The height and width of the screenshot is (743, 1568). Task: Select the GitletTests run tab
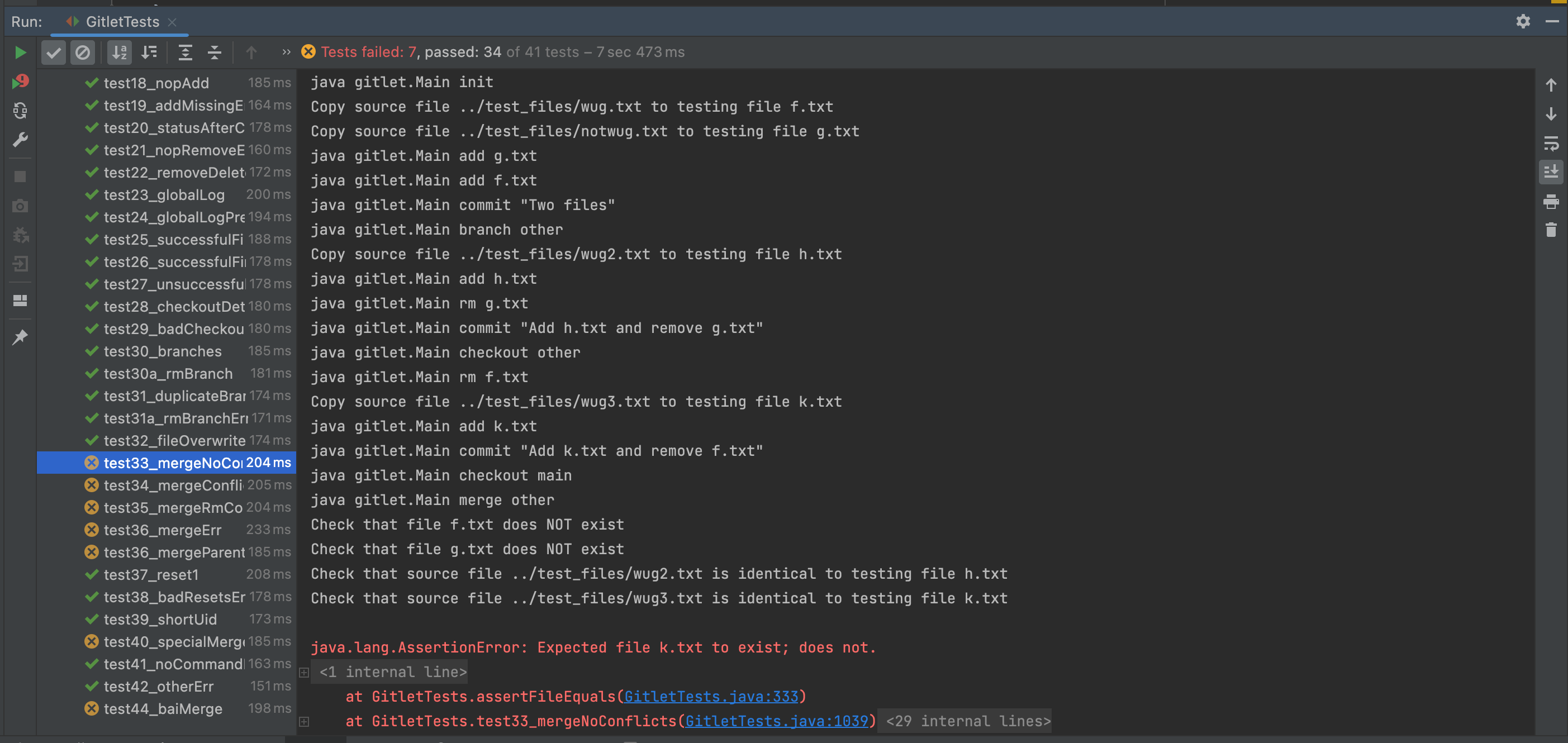(x=122, y=22)
